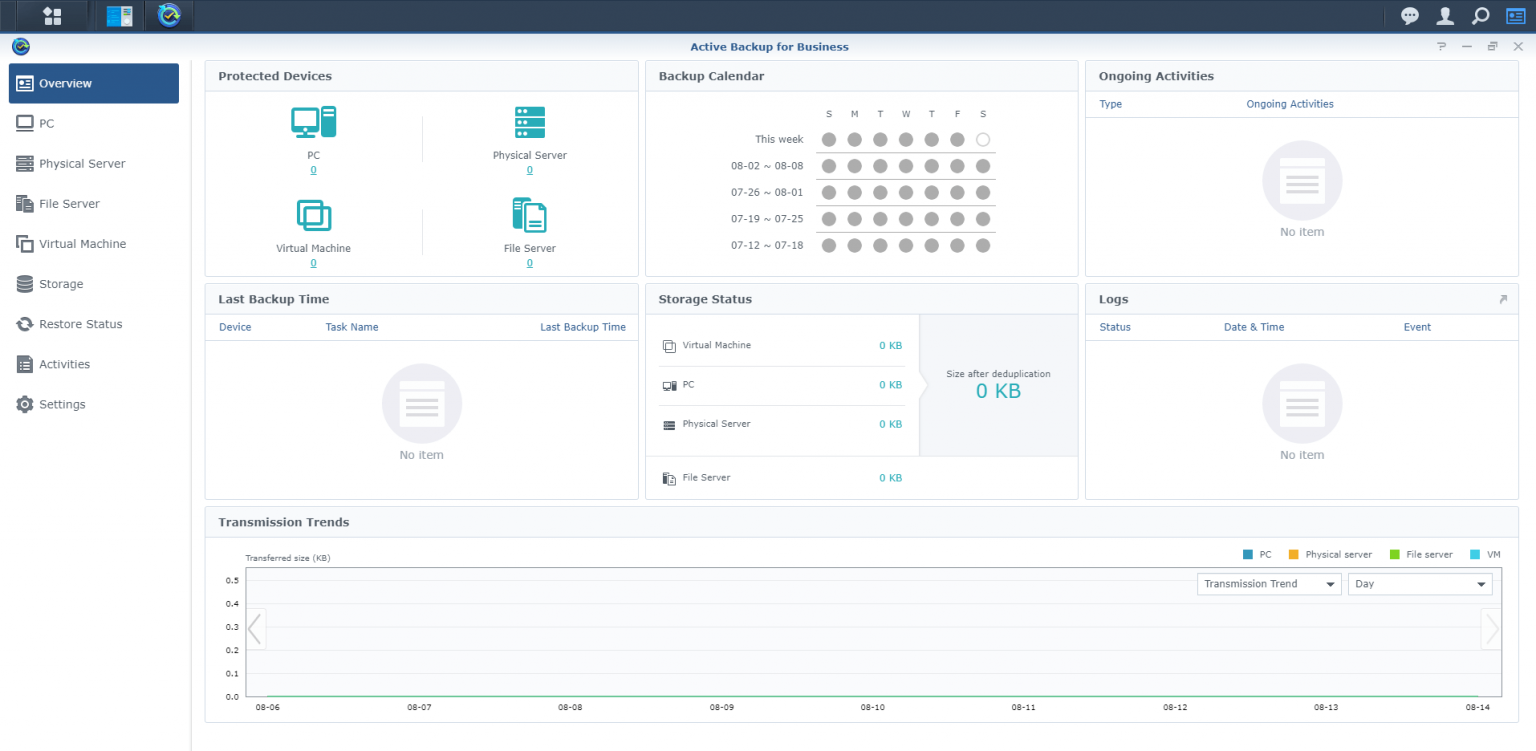Select Storage in the sidebar
This screenshot has width=1536, height=751.
(x=61, y=284)
